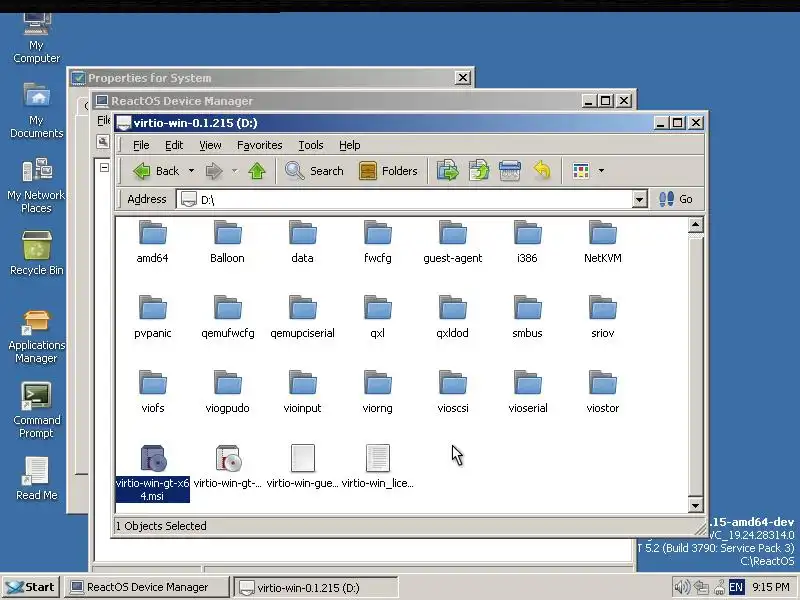Switch to ReactOS Device Manager taskbar button
This screenshot has width=800, height=600.
click(147, 587)
